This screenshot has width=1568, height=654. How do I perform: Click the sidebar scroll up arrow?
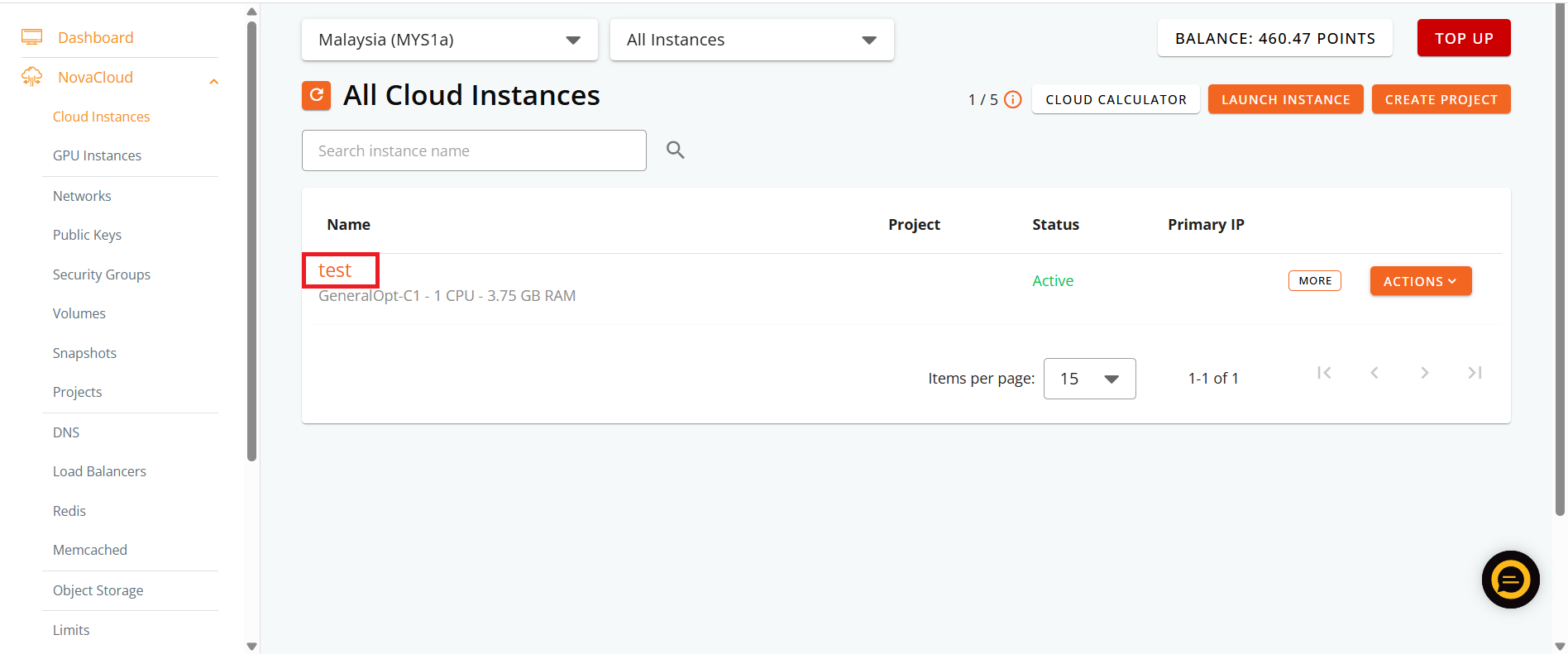pyautogui.click(x=252, y=12)
